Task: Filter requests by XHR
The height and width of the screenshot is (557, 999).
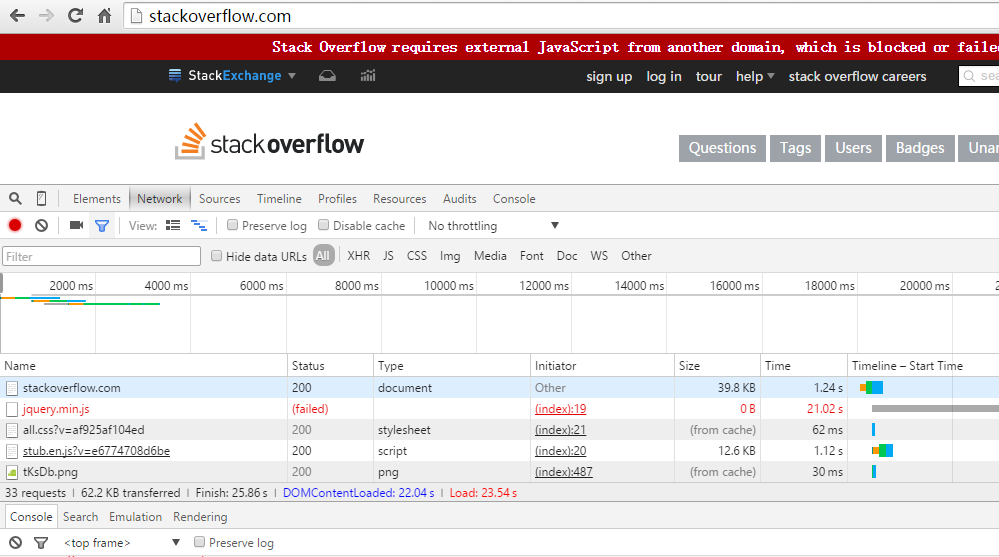Action: [358, 256]
